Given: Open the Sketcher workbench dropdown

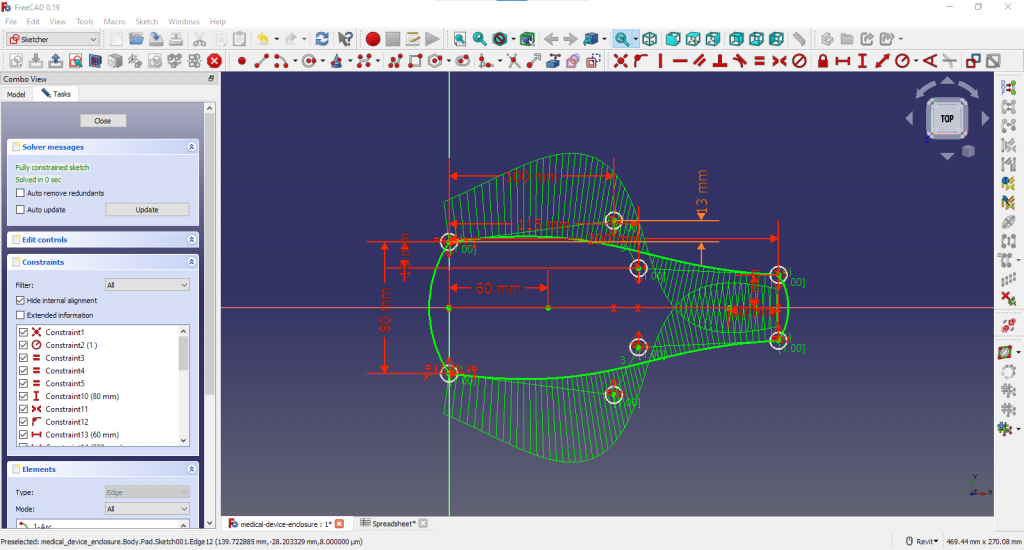Looking at the screenshot, I should pos(53,39).
